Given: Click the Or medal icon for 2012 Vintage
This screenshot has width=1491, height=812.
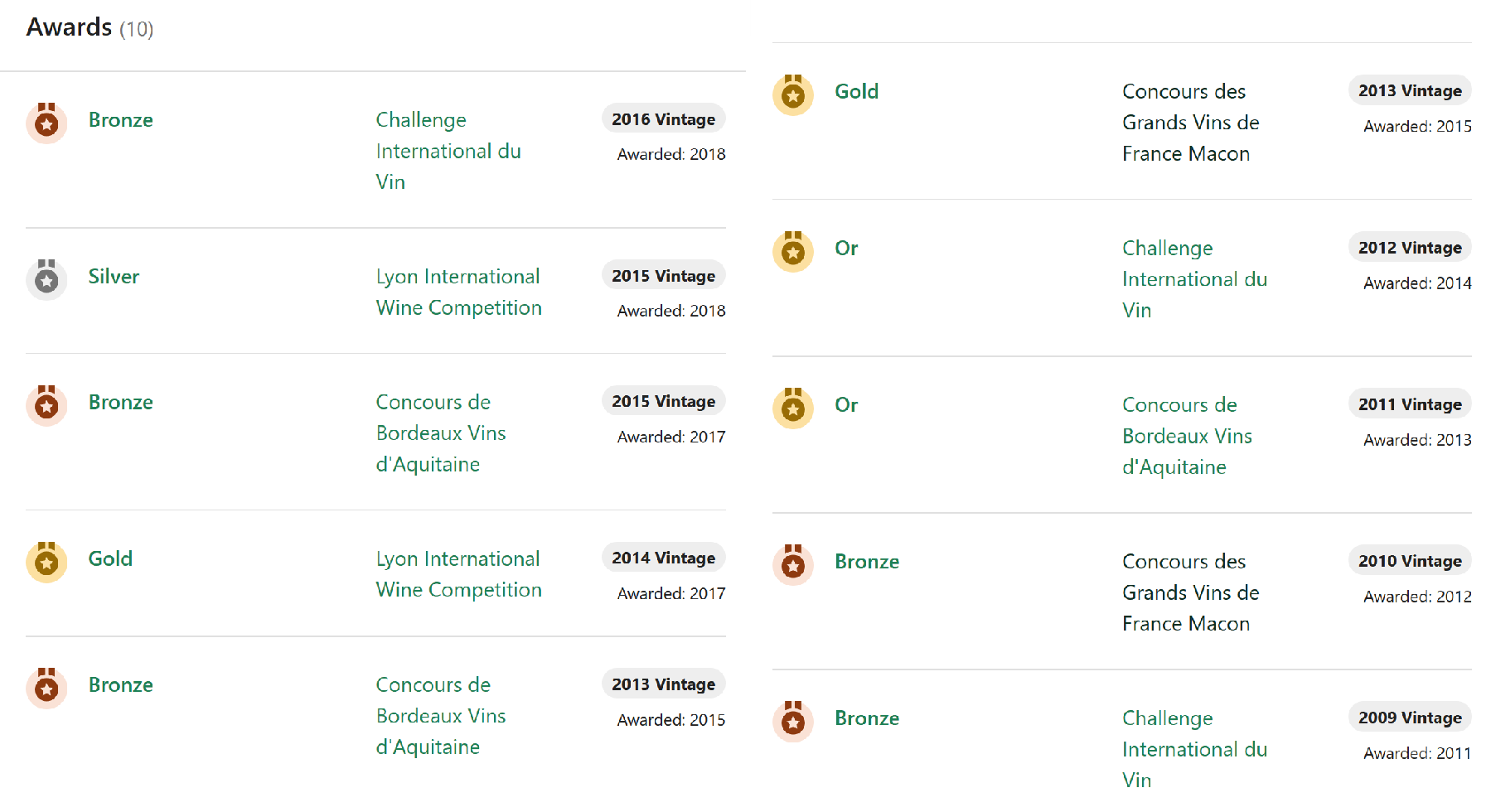Looking at the screenshot, I should click(x=793, y=251).
